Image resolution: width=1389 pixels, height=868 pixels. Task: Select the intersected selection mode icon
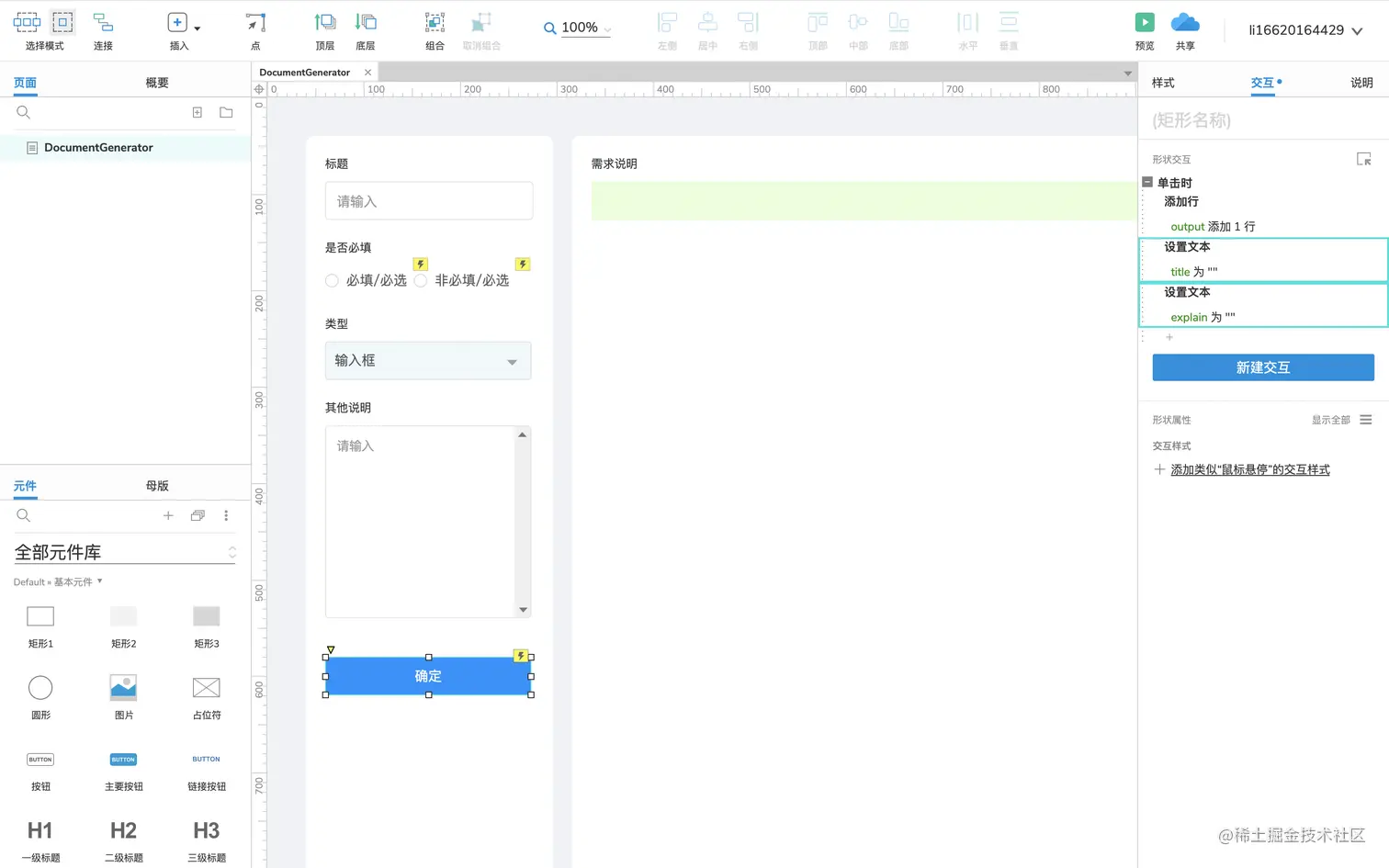(27, 22)
